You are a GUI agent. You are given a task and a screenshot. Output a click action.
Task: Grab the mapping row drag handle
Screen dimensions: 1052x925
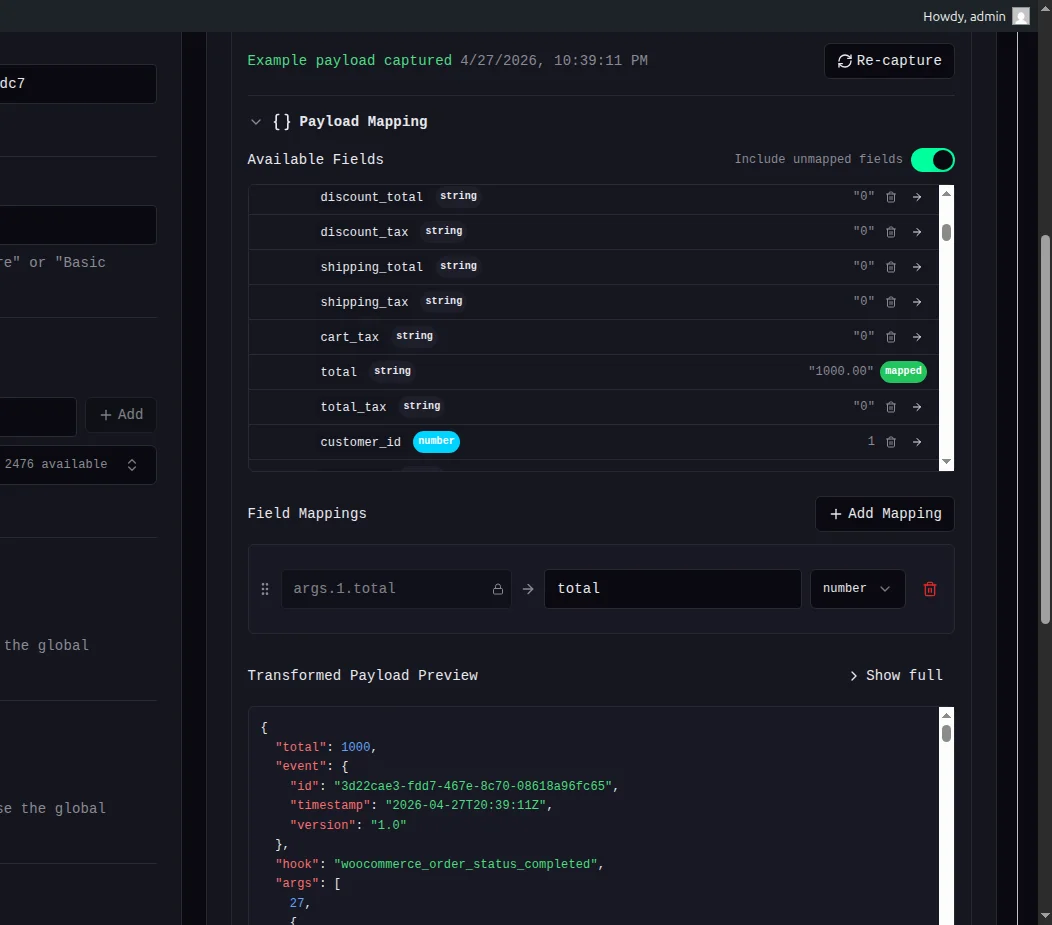[x=265, y=589]
